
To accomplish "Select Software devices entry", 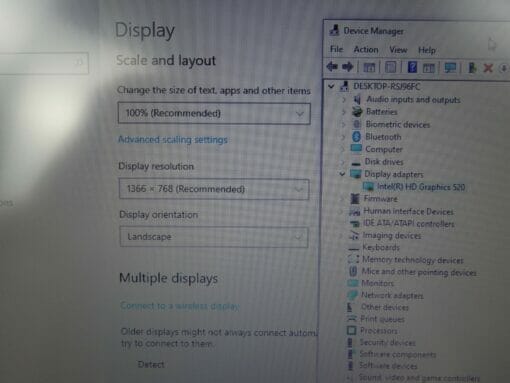I will pos(388,366).
